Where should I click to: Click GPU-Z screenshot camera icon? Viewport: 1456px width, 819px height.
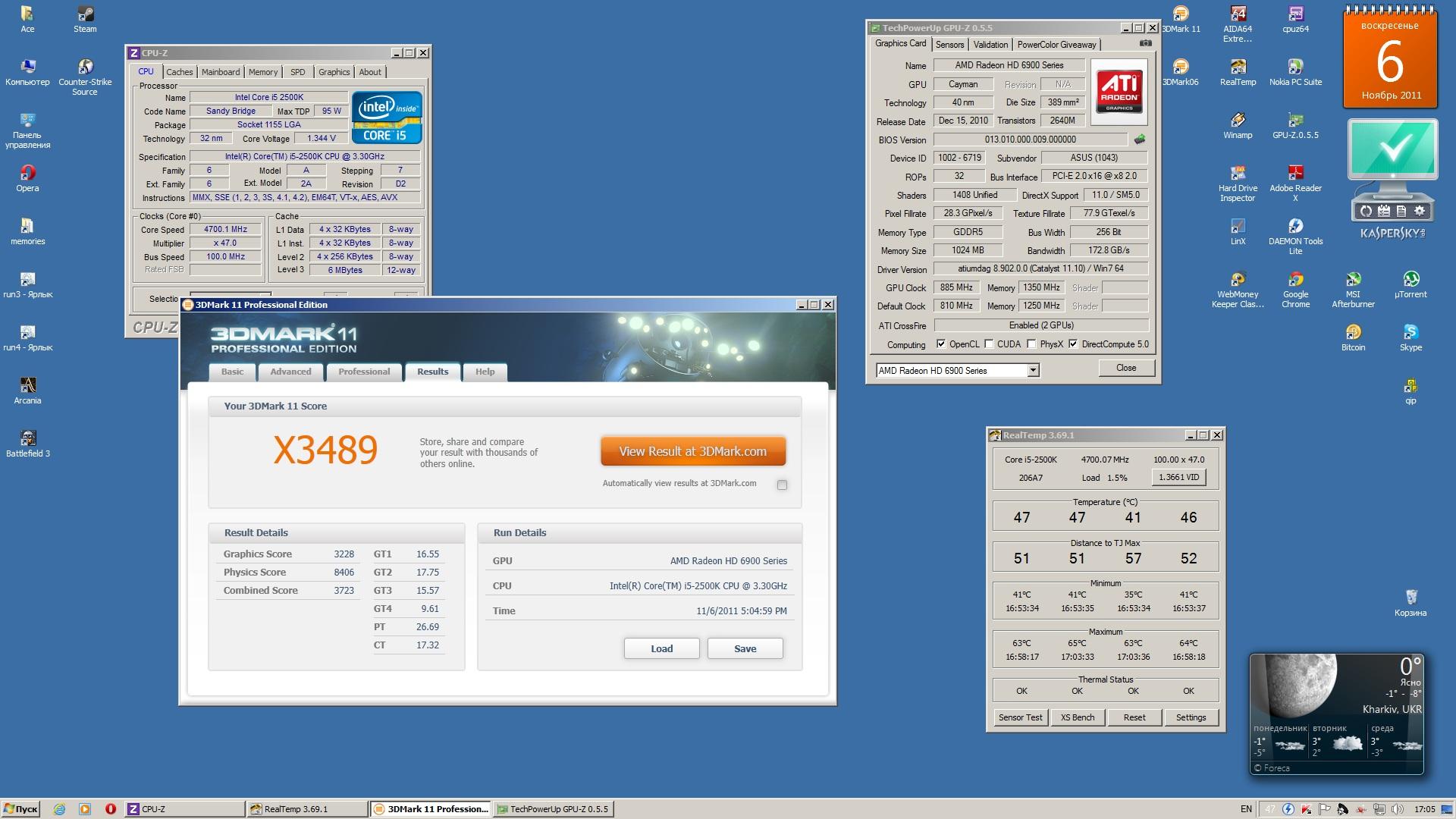1146,44
